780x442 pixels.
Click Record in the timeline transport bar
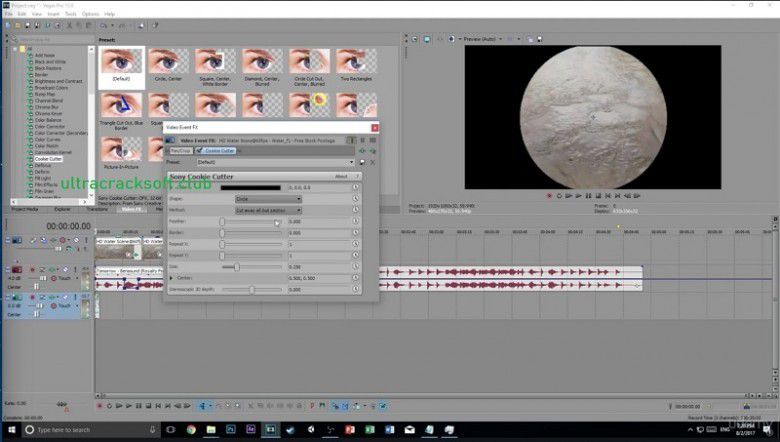point(99,406)
